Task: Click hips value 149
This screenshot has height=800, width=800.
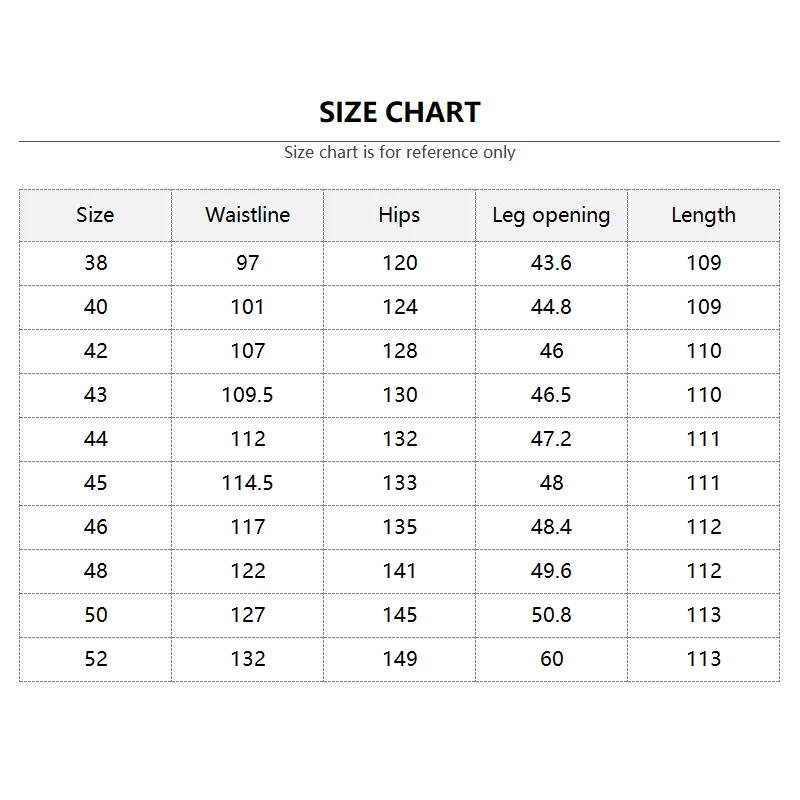Action: pos(399,659)
